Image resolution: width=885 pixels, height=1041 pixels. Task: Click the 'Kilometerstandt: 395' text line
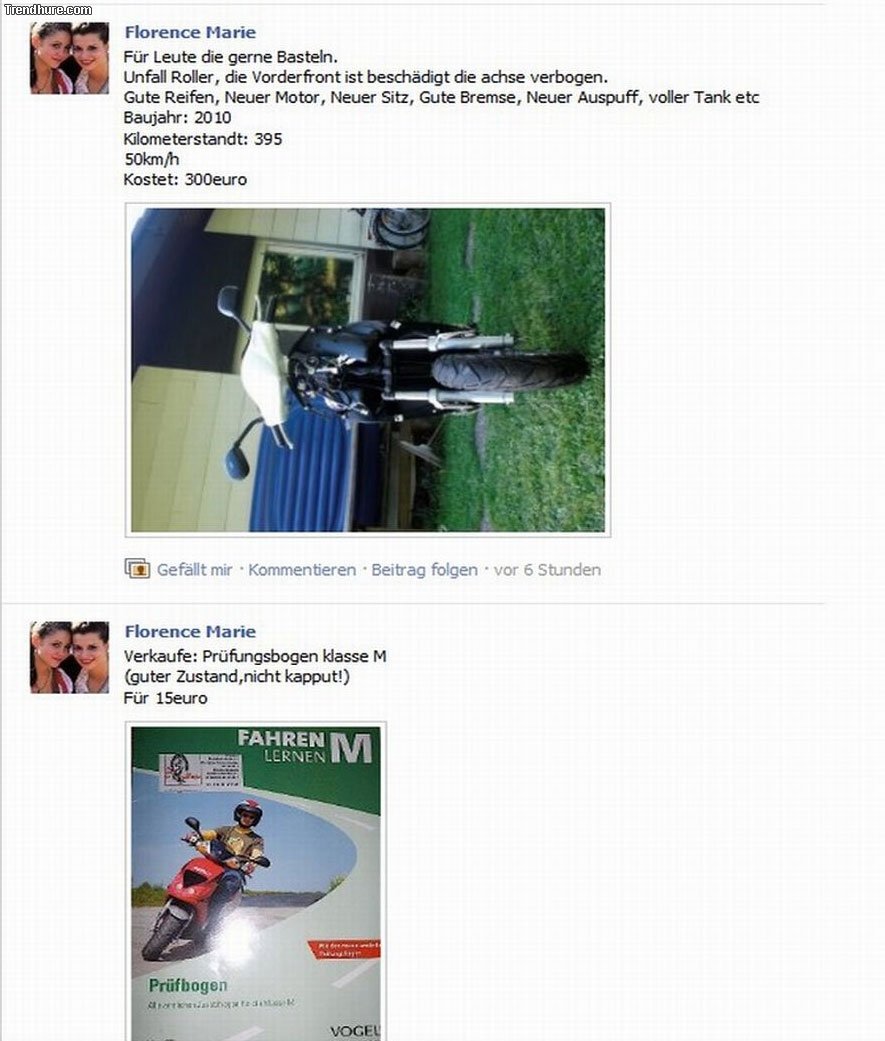coord(202,139)
